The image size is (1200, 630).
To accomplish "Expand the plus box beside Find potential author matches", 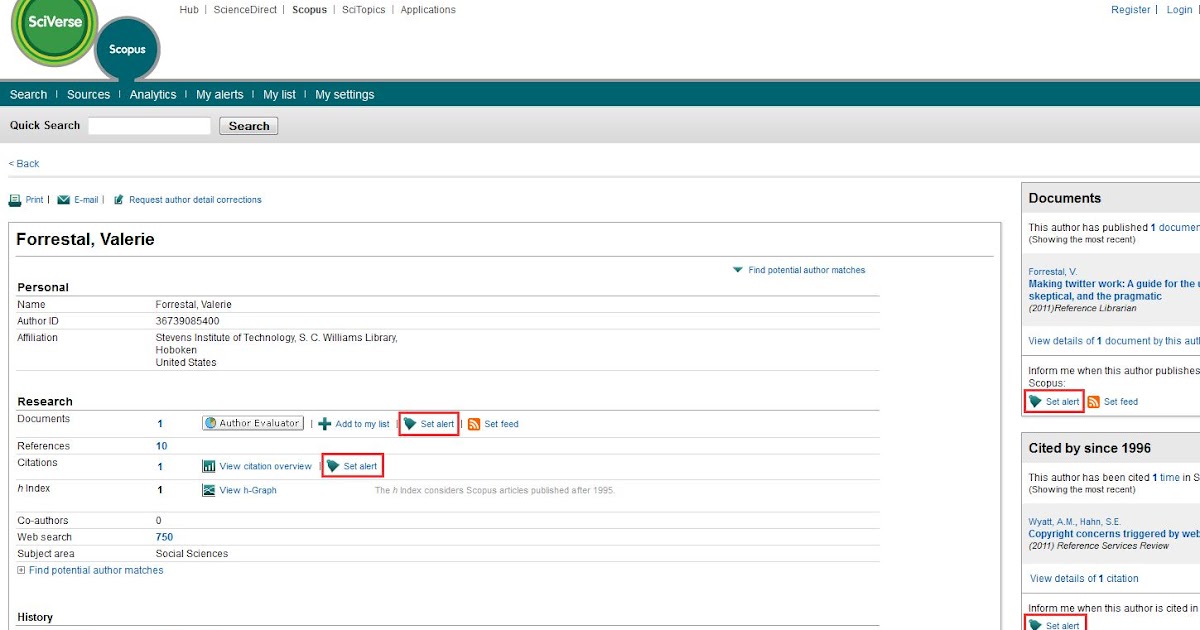I will click(x=22, y=570).
